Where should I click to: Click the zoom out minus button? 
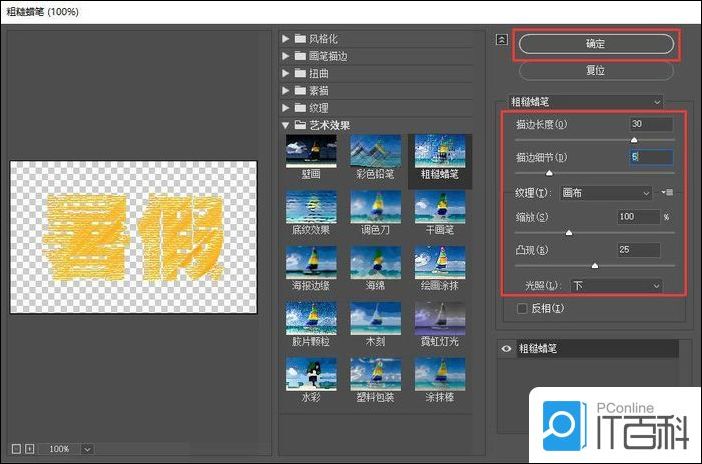[x=17, y=449]
